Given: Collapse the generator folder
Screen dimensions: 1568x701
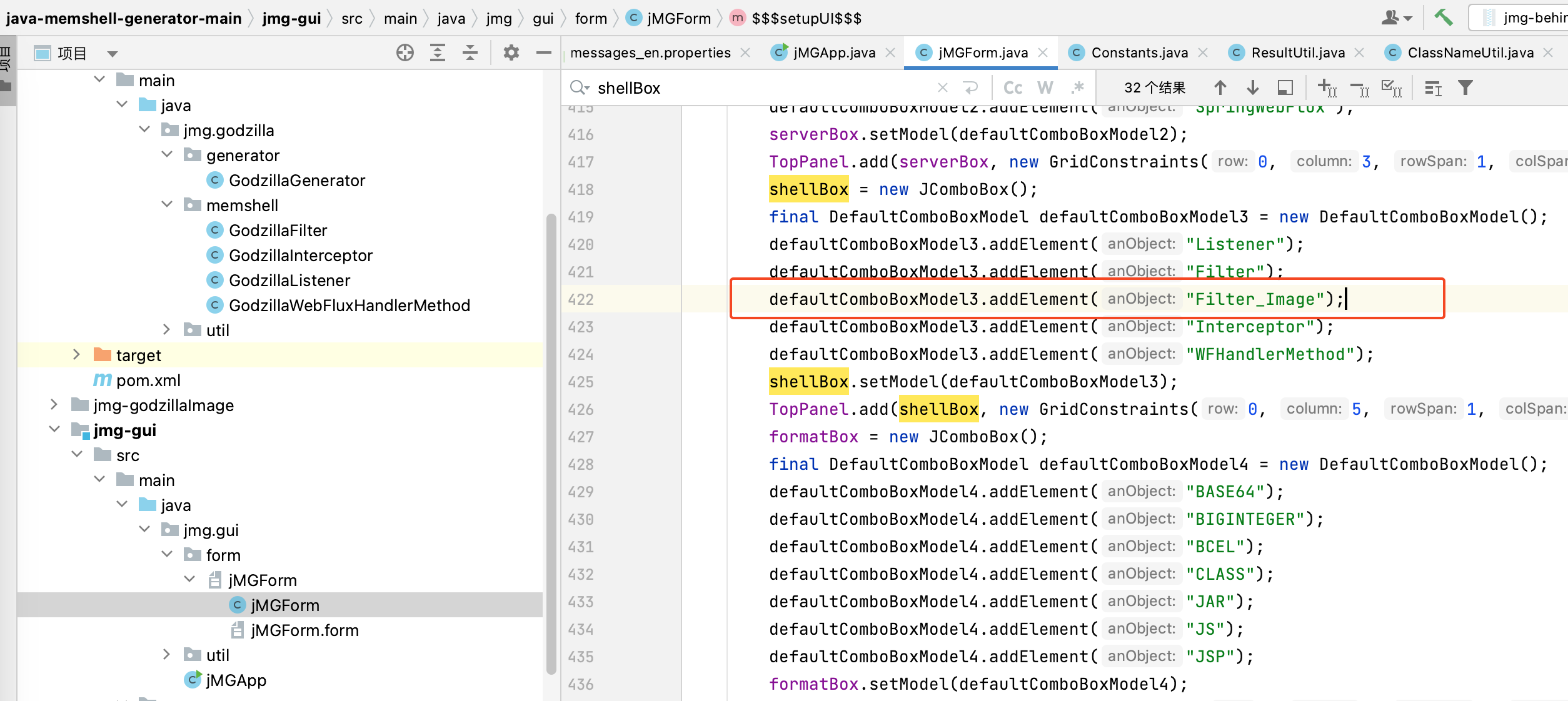Looking at the screenshot, I should click(167, 154).
